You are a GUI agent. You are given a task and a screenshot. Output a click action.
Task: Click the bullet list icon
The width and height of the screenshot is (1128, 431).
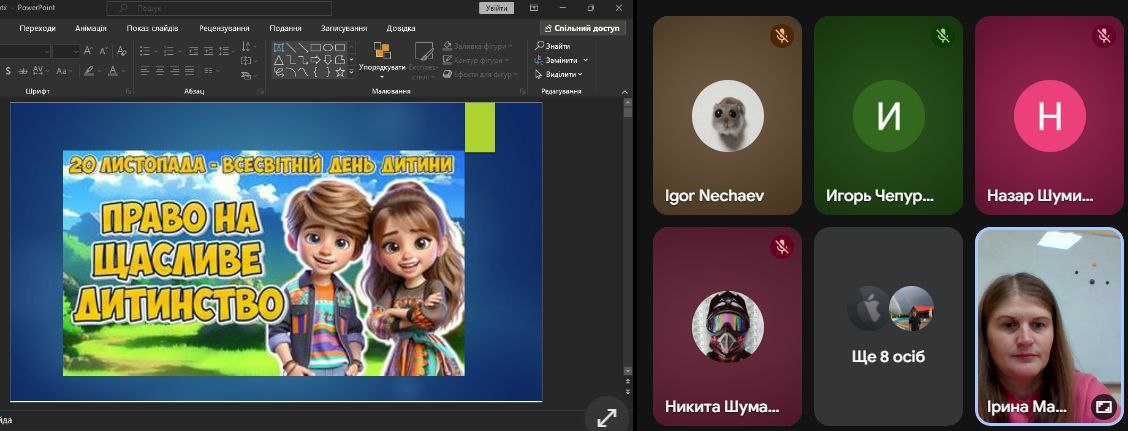point(146,51)
